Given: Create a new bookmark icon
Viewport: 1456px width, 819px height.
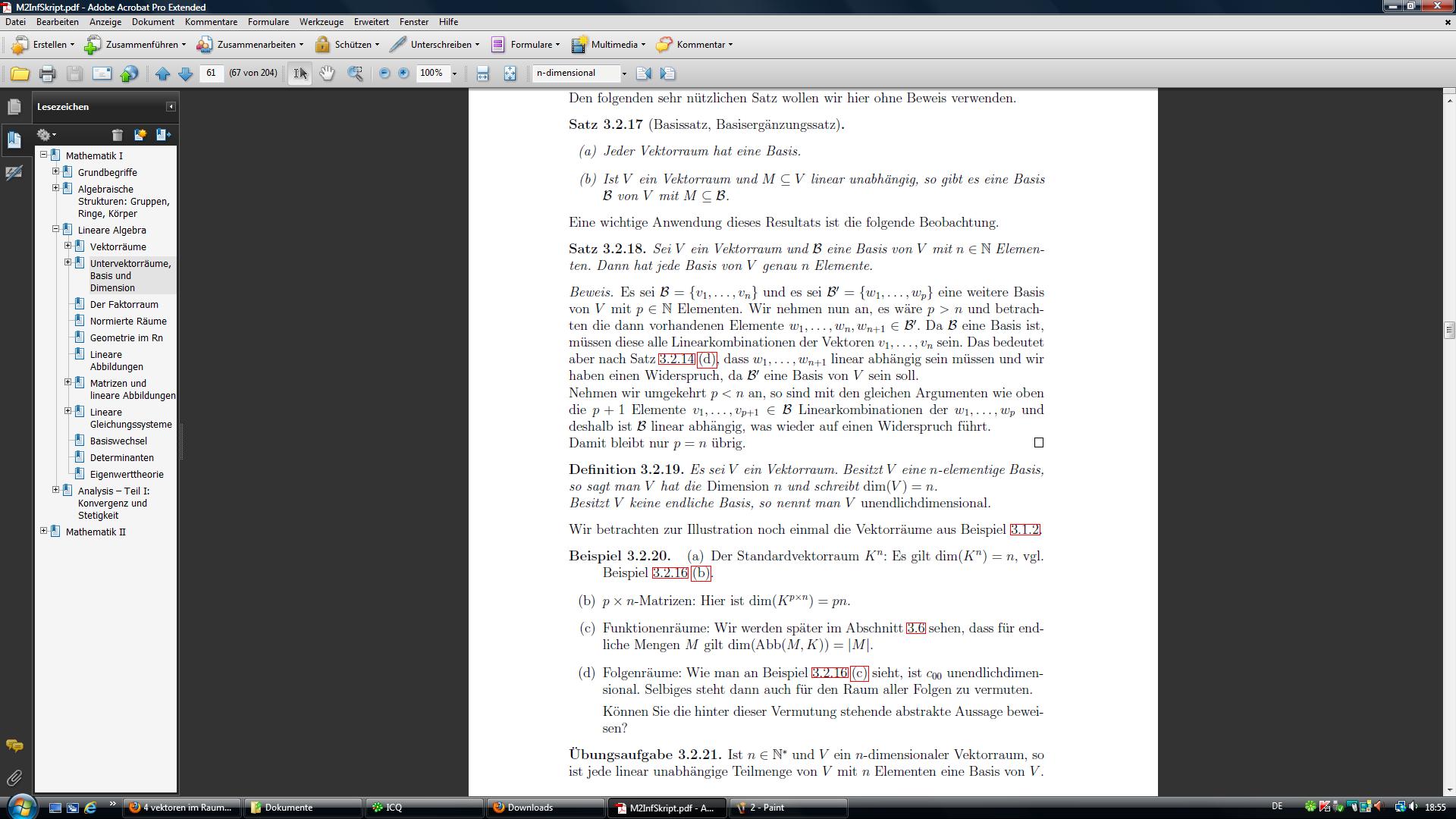Looking at the screenshot, I should coord(140,135).
